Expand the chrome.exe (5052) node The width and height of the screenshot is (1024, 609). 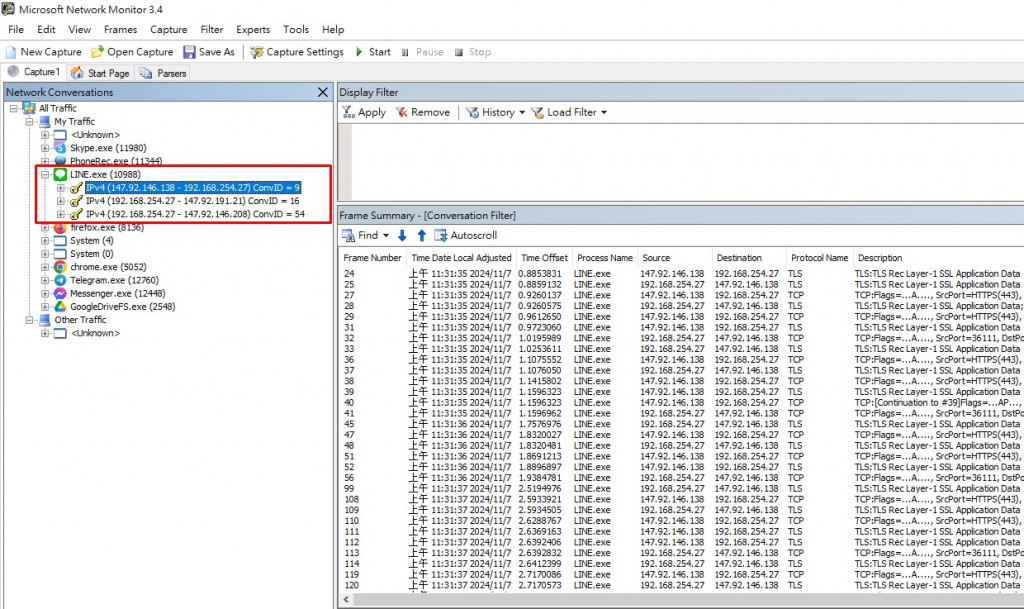click(x=45, y=267)
